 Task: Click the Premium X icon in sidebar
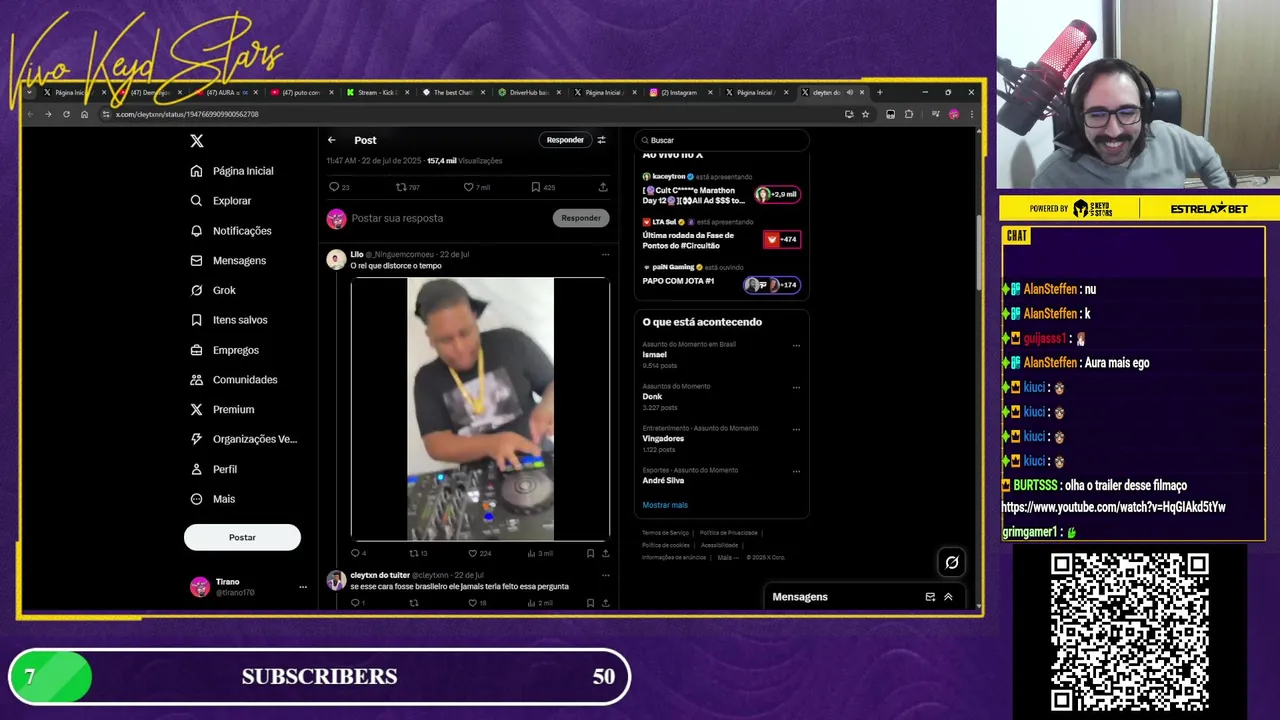pos(197,409)
